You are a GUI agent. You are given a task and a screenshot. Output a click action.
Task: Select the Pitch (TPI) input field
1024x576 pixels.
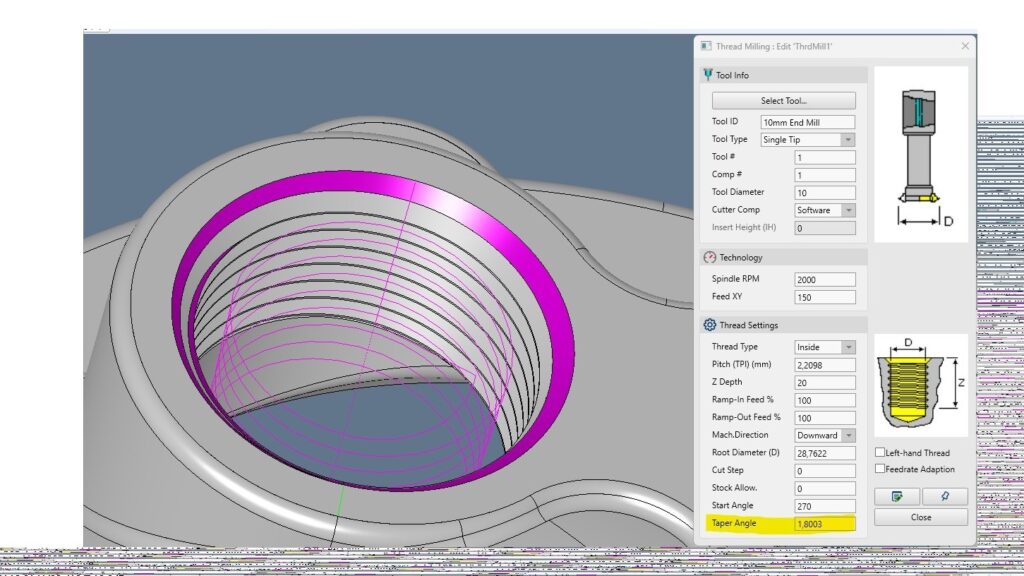(824, 365)
